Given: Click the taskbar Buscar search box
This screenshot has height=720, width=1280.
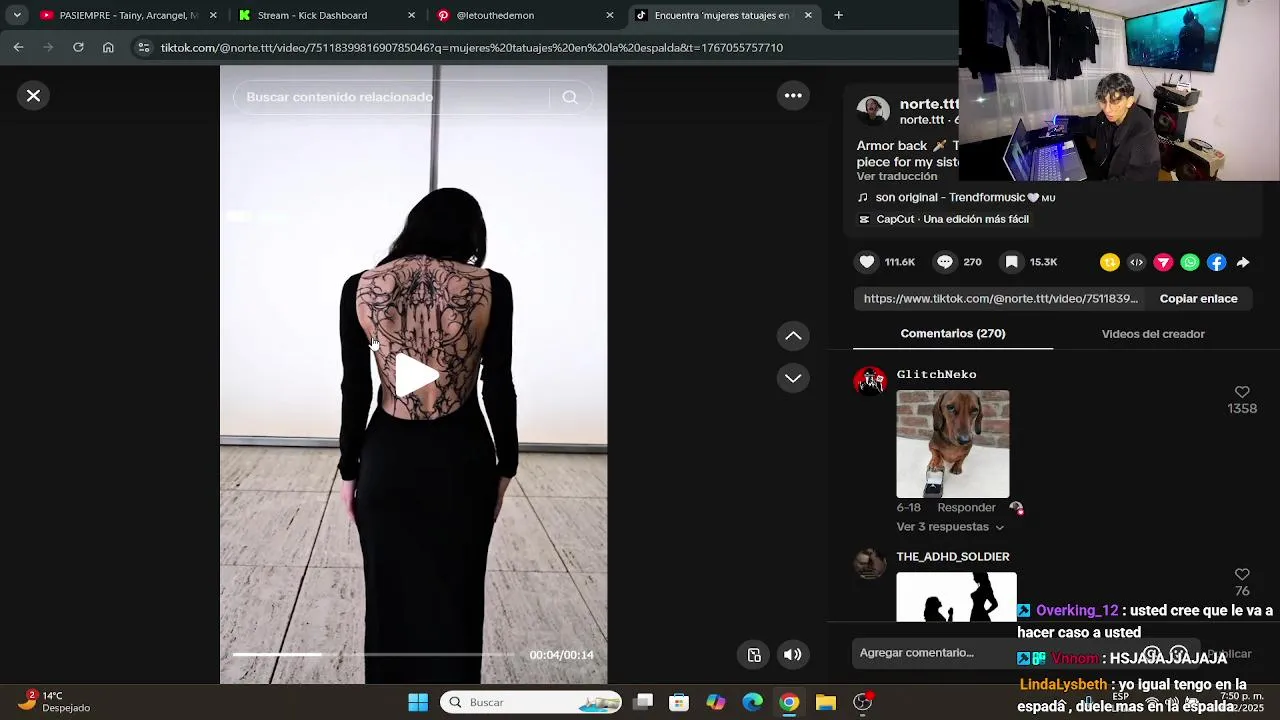Looking at the screenshot, I should click(x=531, y=702).
